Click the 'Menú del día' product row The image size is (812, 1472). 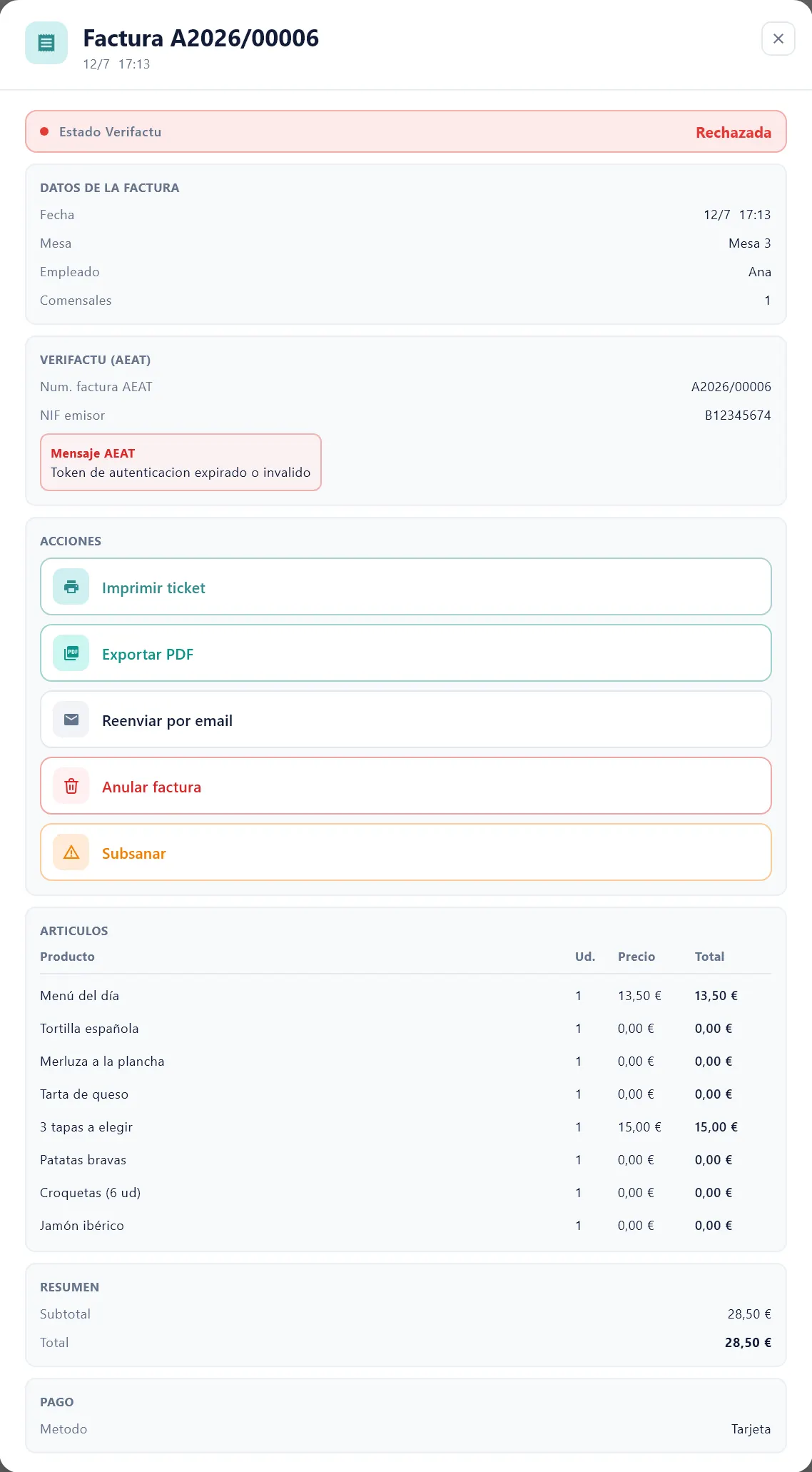[405, 995]
